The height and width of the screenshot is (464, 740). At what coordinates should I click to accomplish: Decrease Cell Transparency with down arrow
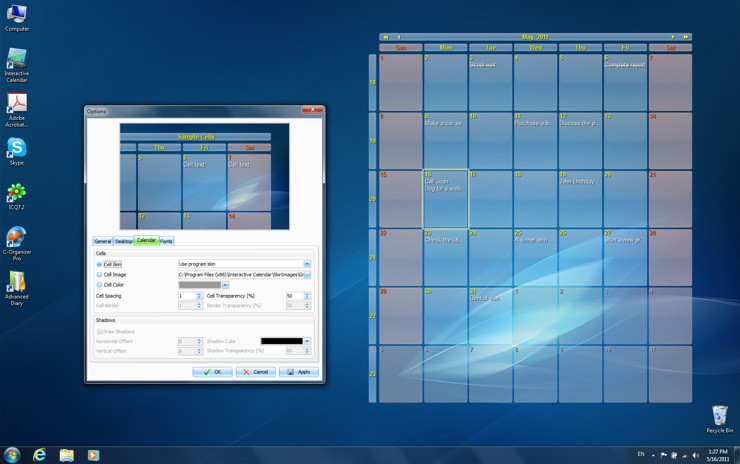[307, 298]
